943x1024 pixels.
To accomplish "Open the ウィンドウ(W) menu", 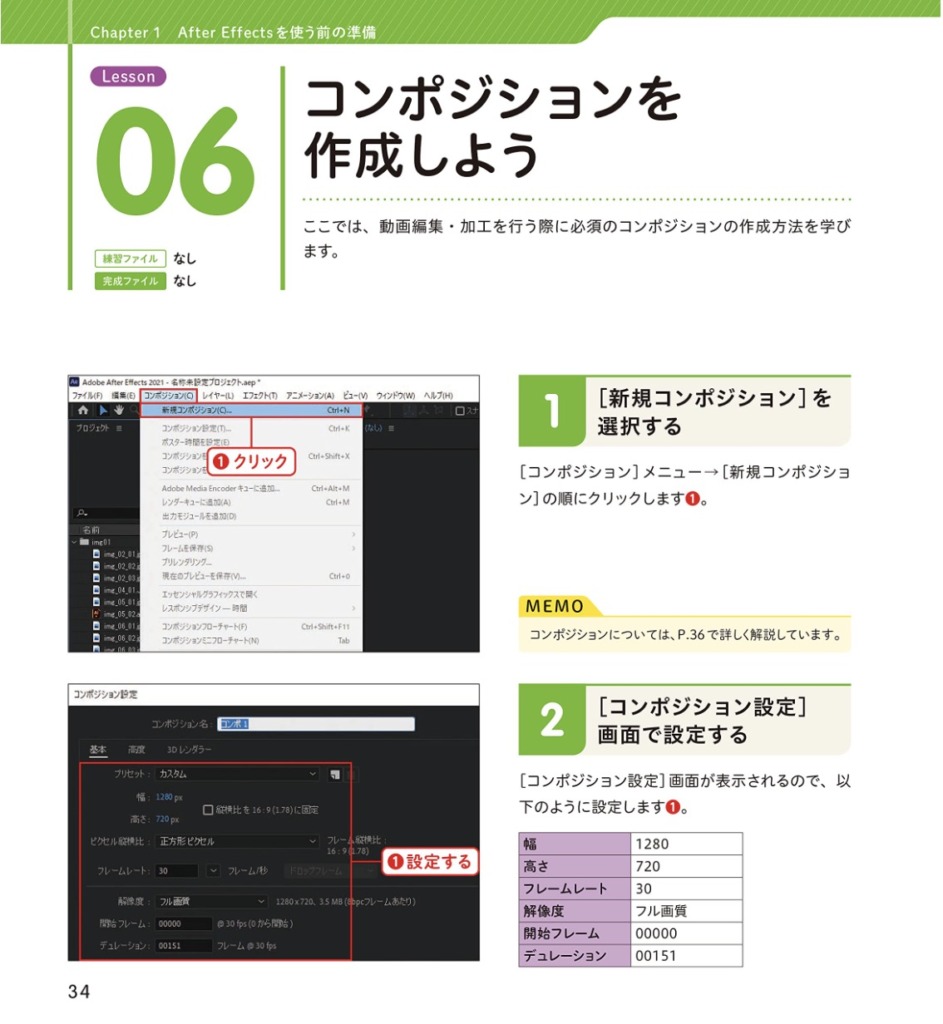I will pos(396,396).
